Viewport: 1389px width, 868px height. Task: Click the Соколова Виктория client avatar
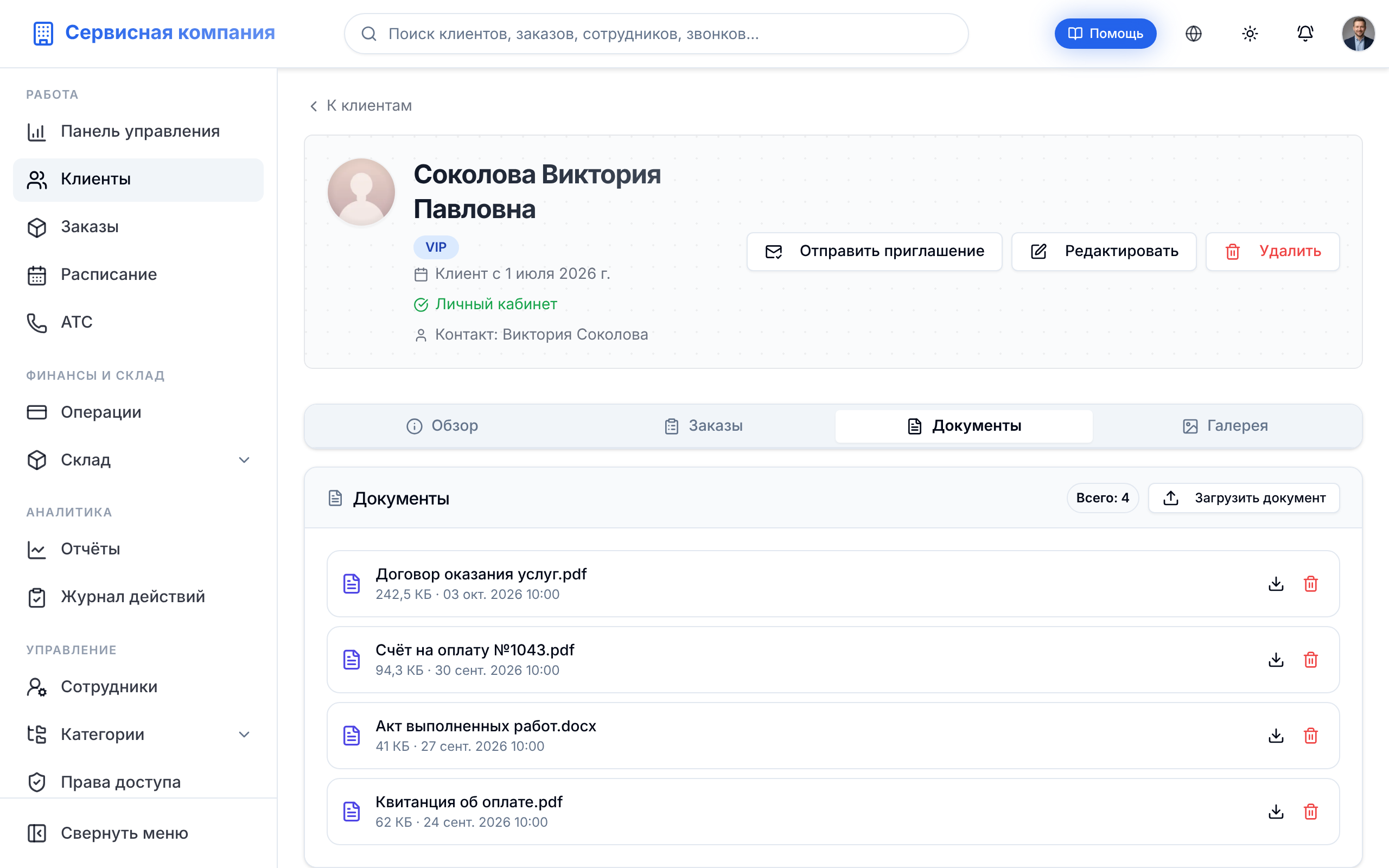(361, 192)
